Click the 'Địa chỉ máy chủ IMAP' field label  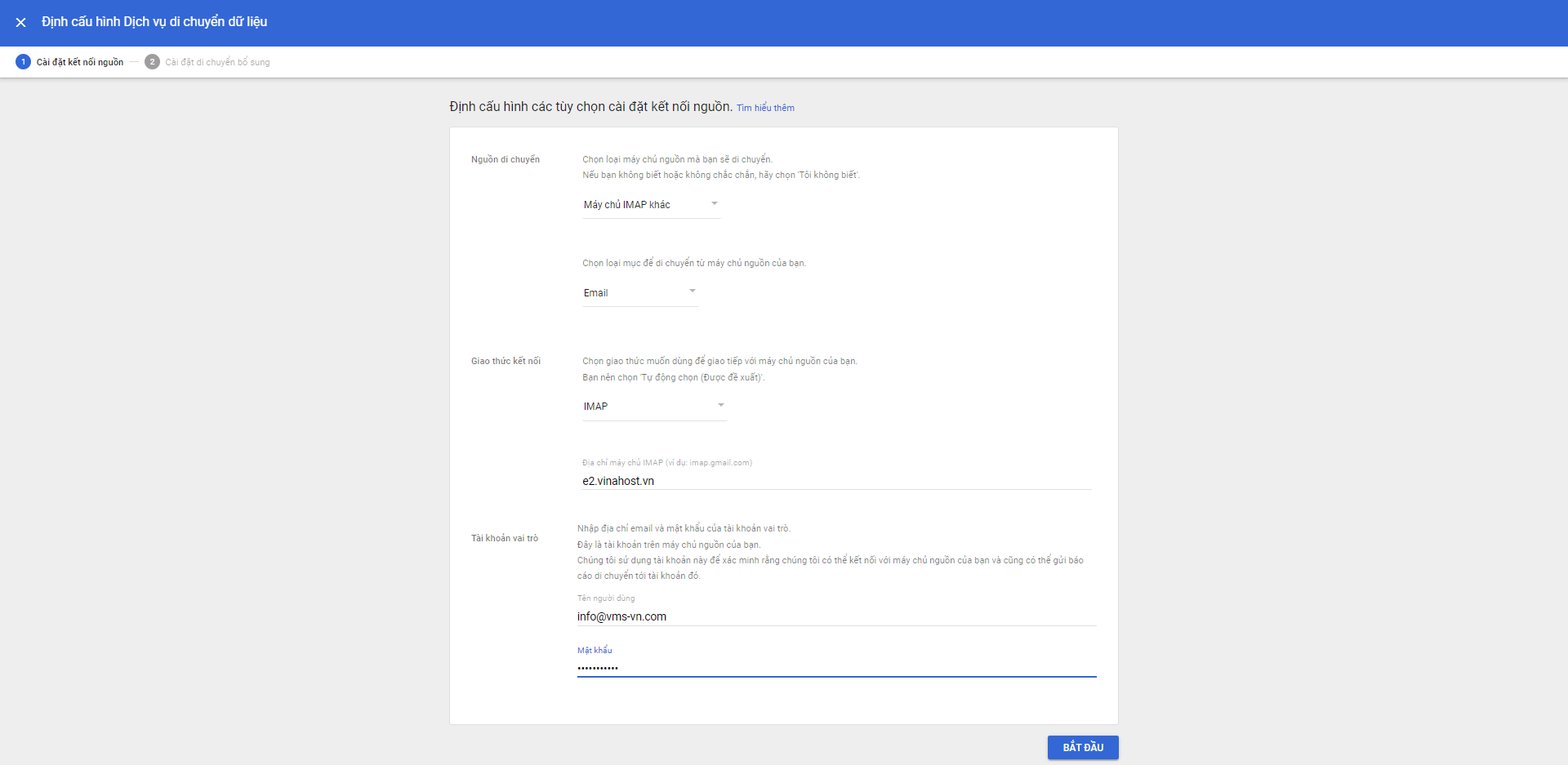[666, 463]
